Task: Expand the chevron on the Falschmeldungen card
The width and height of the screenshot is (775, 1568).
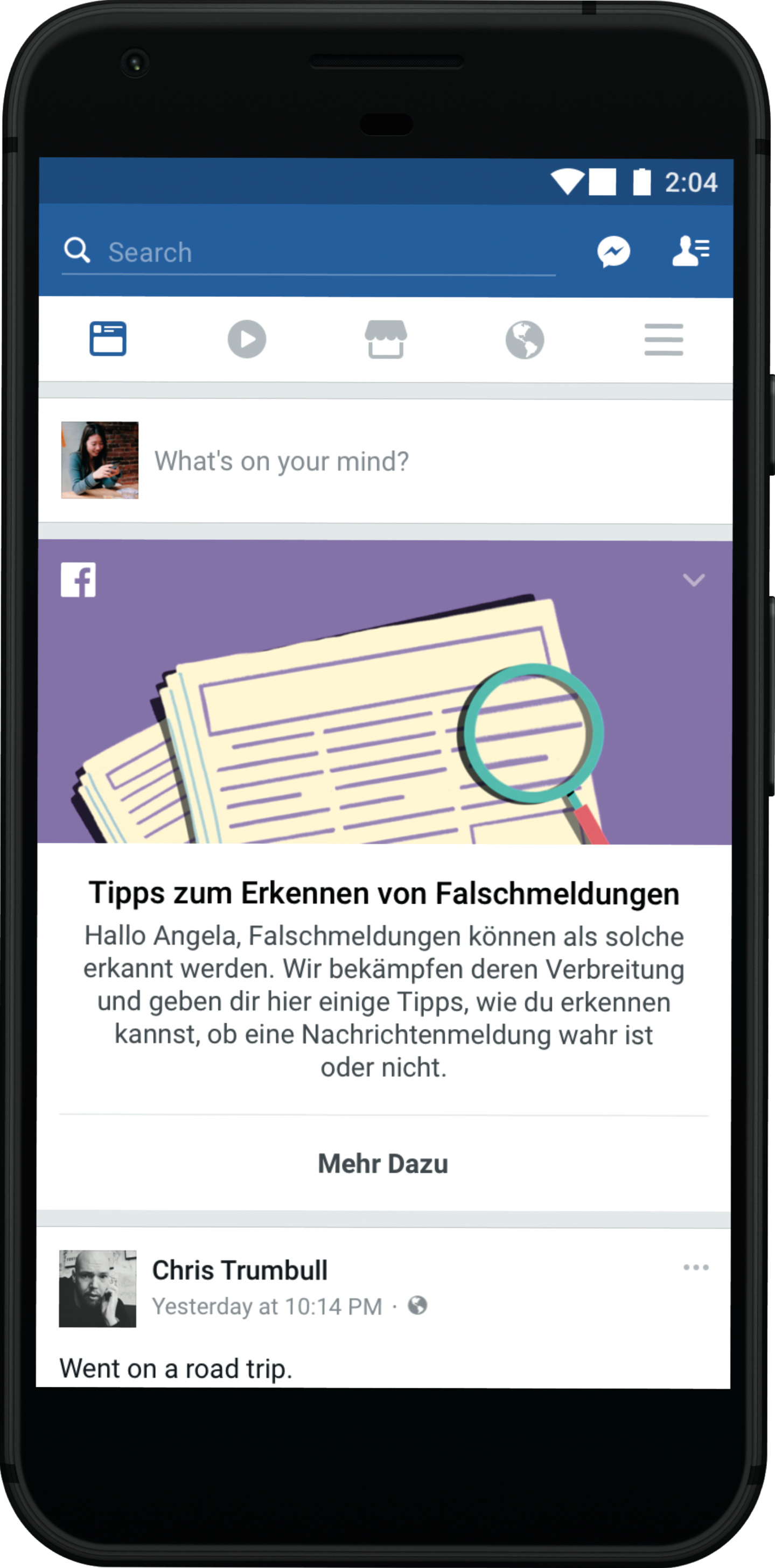Action: click(x=694, y=580)
